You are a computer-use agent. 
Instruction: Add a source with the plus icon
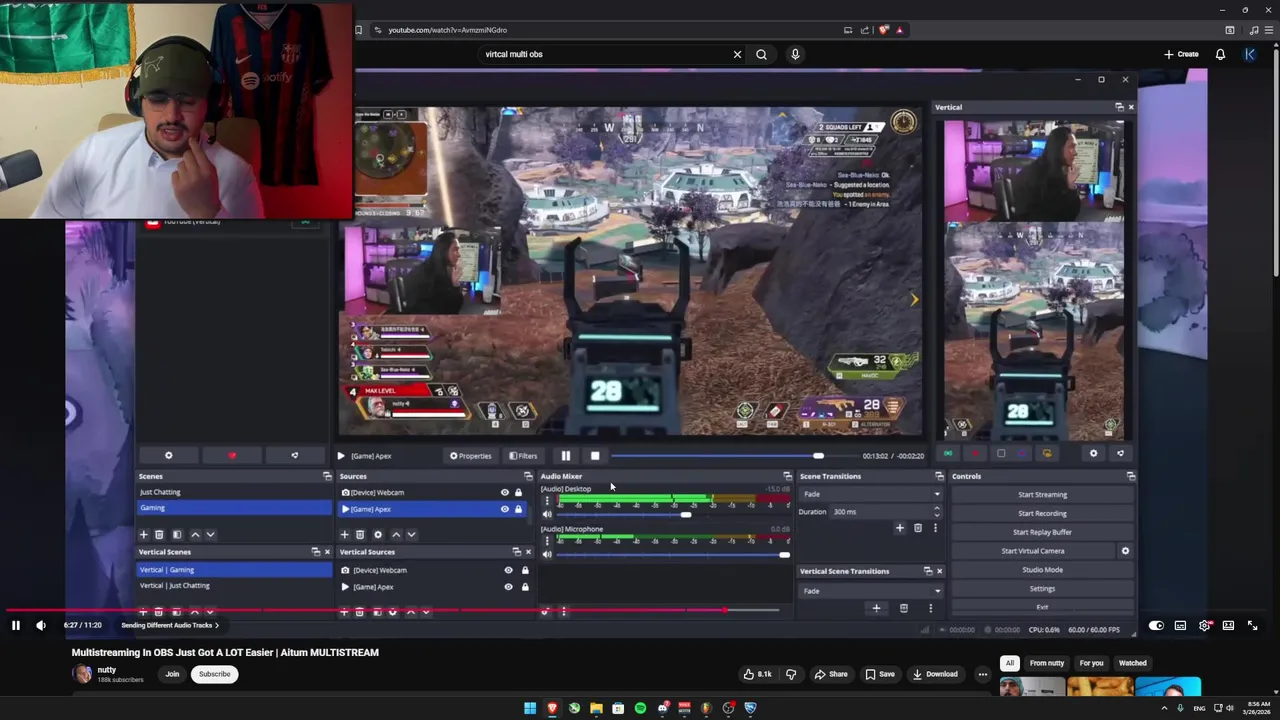click(x=344, y=534)
